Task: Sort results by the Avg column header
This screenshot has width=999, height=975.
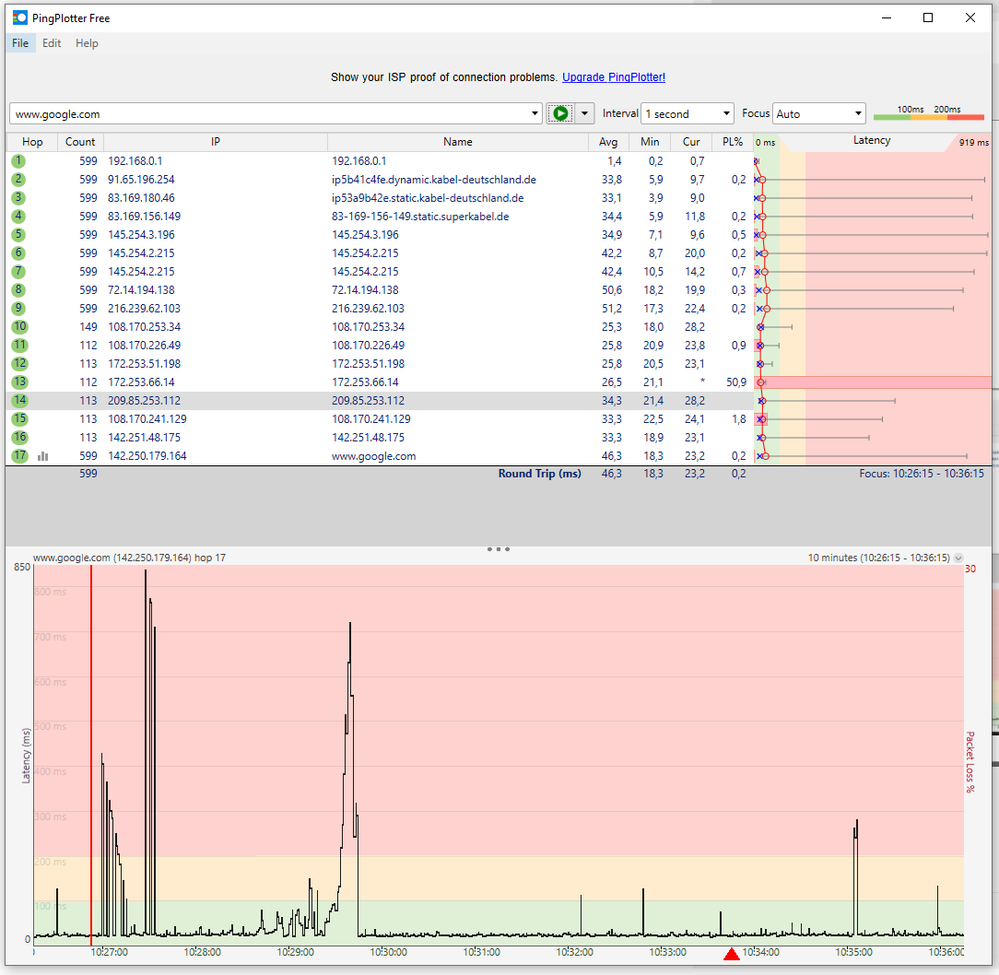Action: click(608, 141)
